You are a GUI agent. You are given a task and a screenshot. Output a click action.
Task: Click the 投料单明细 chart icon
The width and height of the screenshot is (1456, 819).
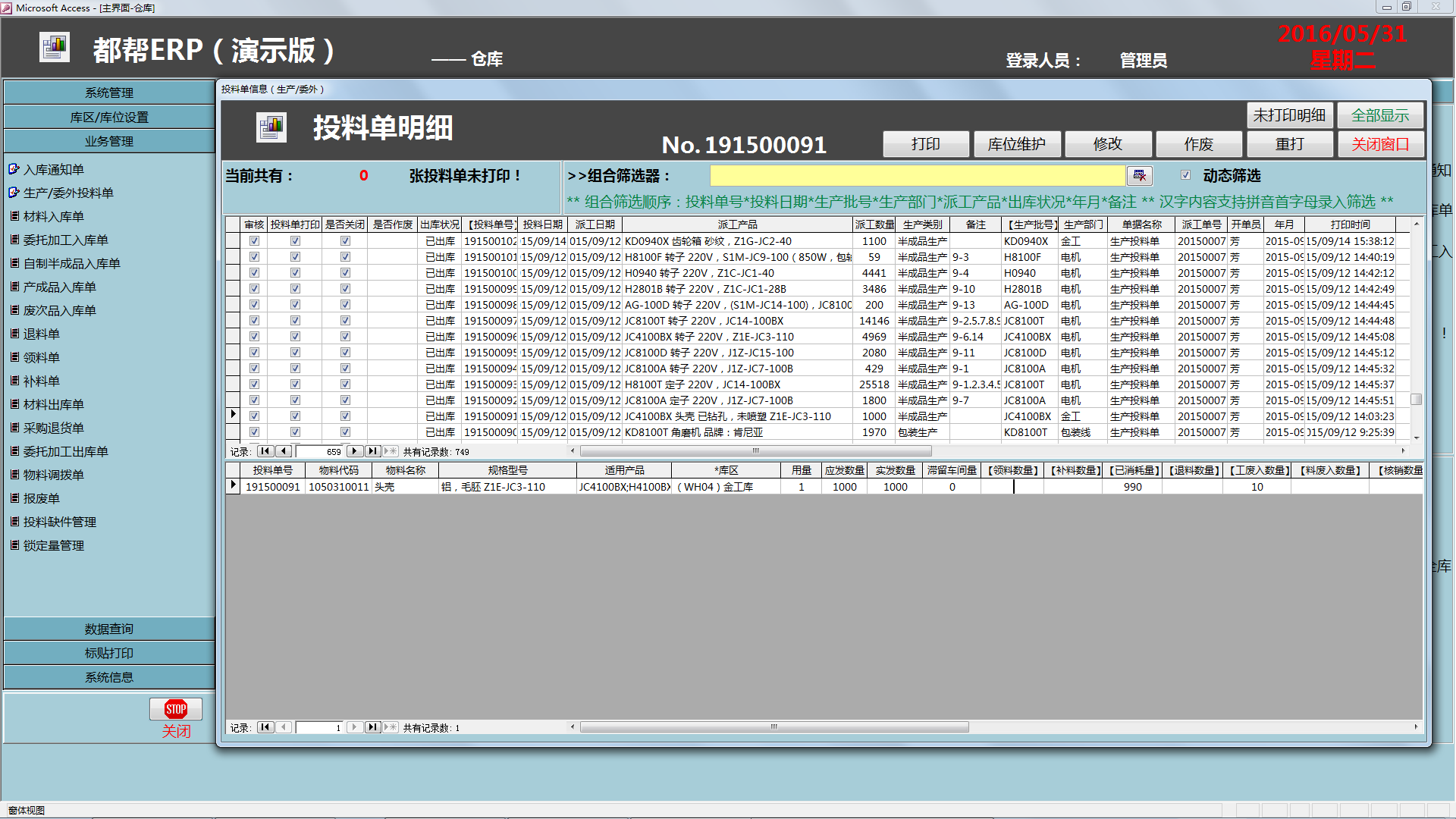tap(271, 127)
